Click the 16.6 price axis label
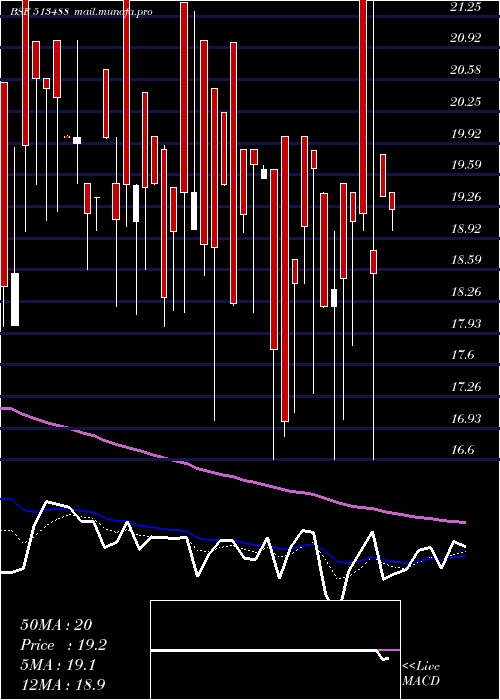 [462, 450]
